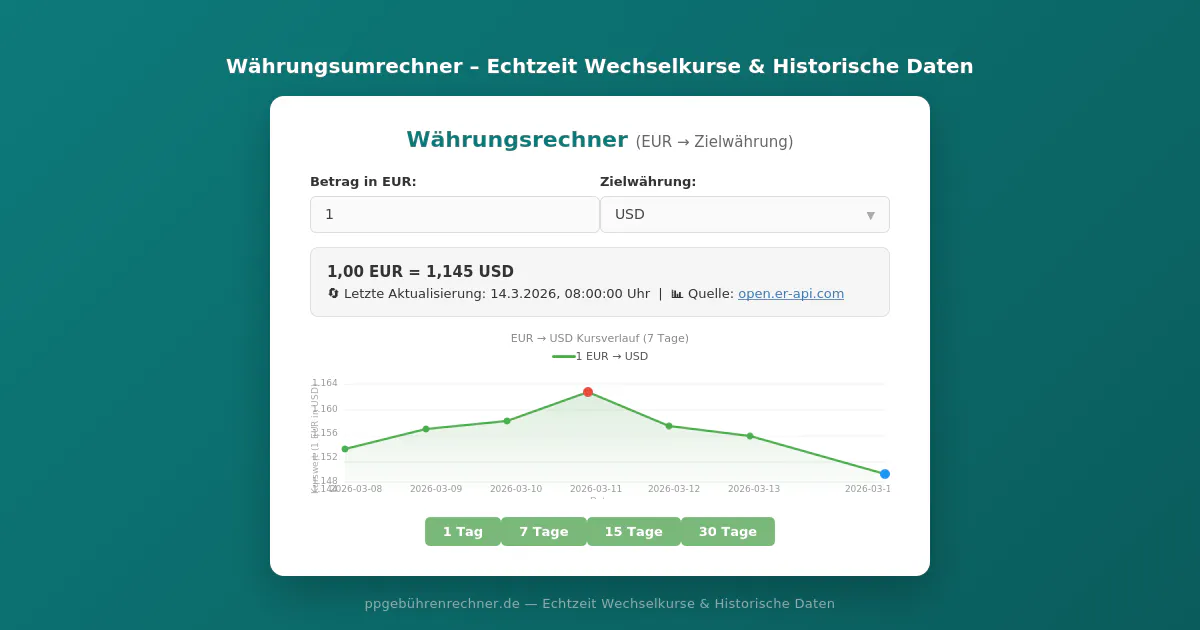
Task: Select the 30 Tage range button
Action: click(x=728, y=532)
